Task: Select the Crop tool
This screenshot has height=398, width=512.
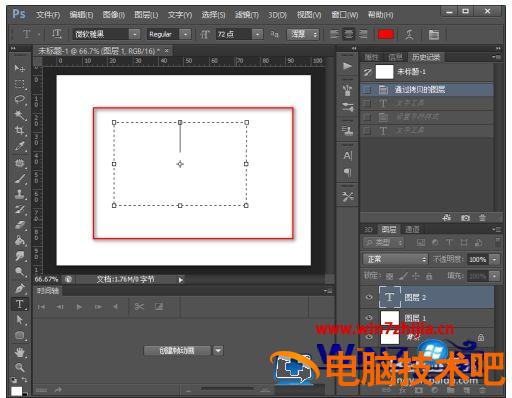Action: pos(19,130)
